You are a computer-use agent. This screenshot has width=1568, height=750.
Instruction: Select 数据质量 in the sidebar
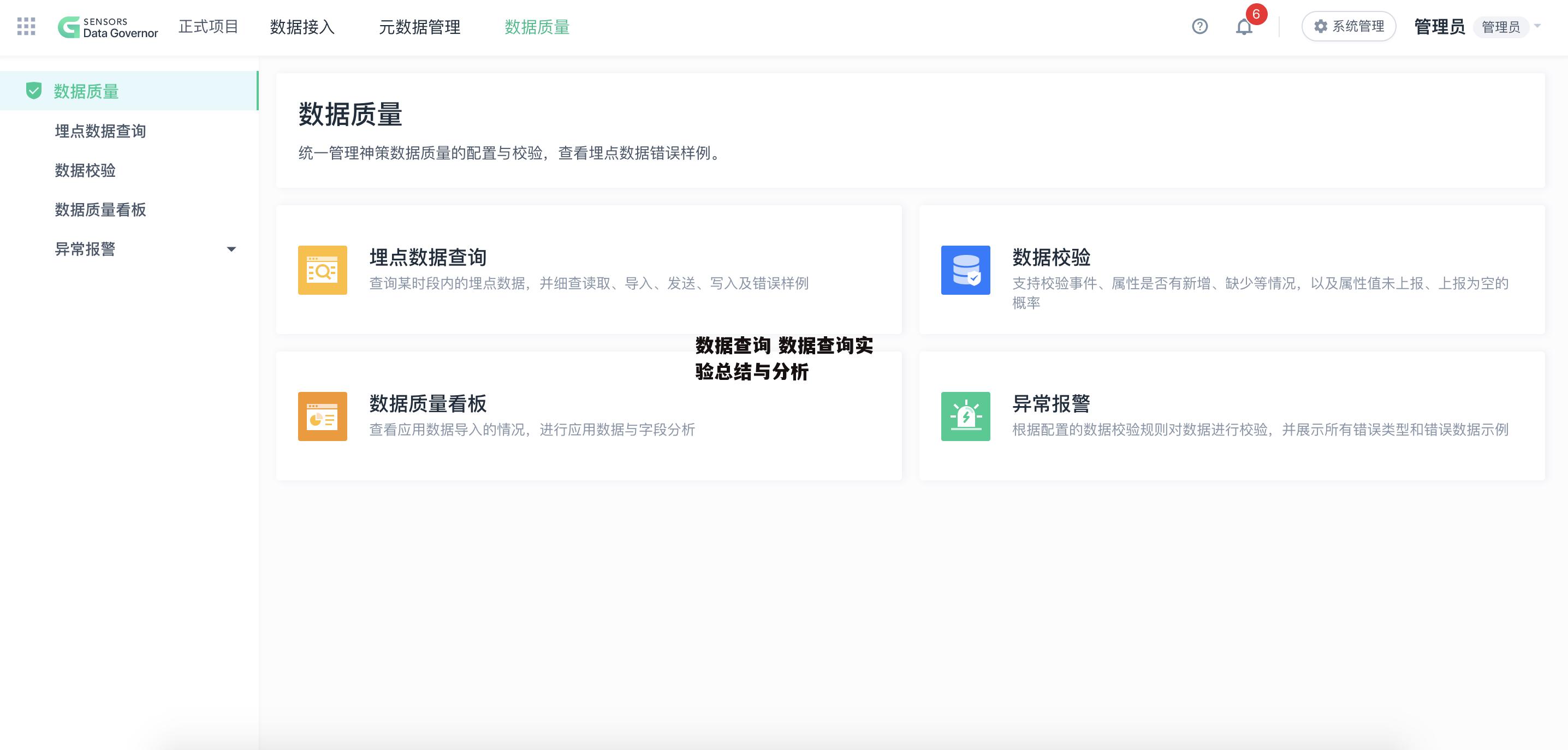[x=129, y=91]
